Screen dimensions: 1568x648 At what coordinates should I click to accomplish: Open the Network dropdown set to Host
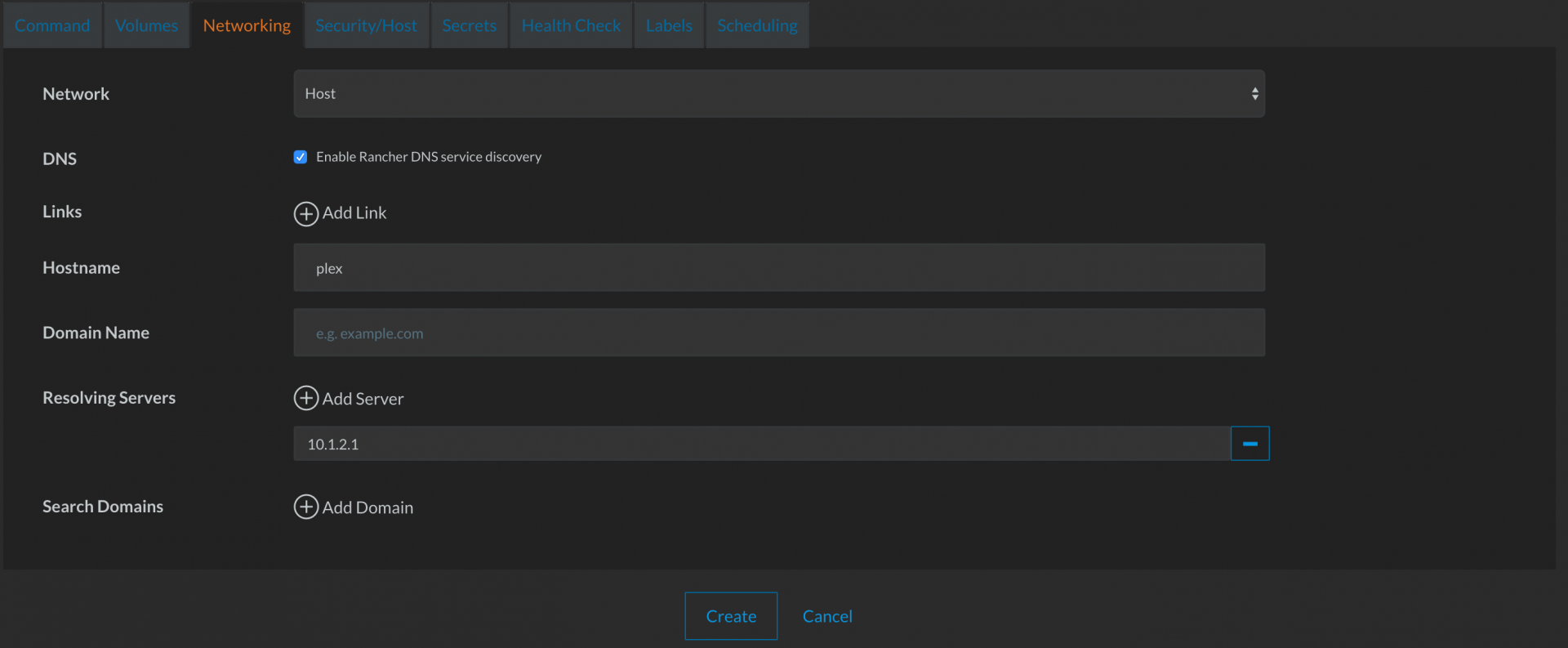coord(779,94)
